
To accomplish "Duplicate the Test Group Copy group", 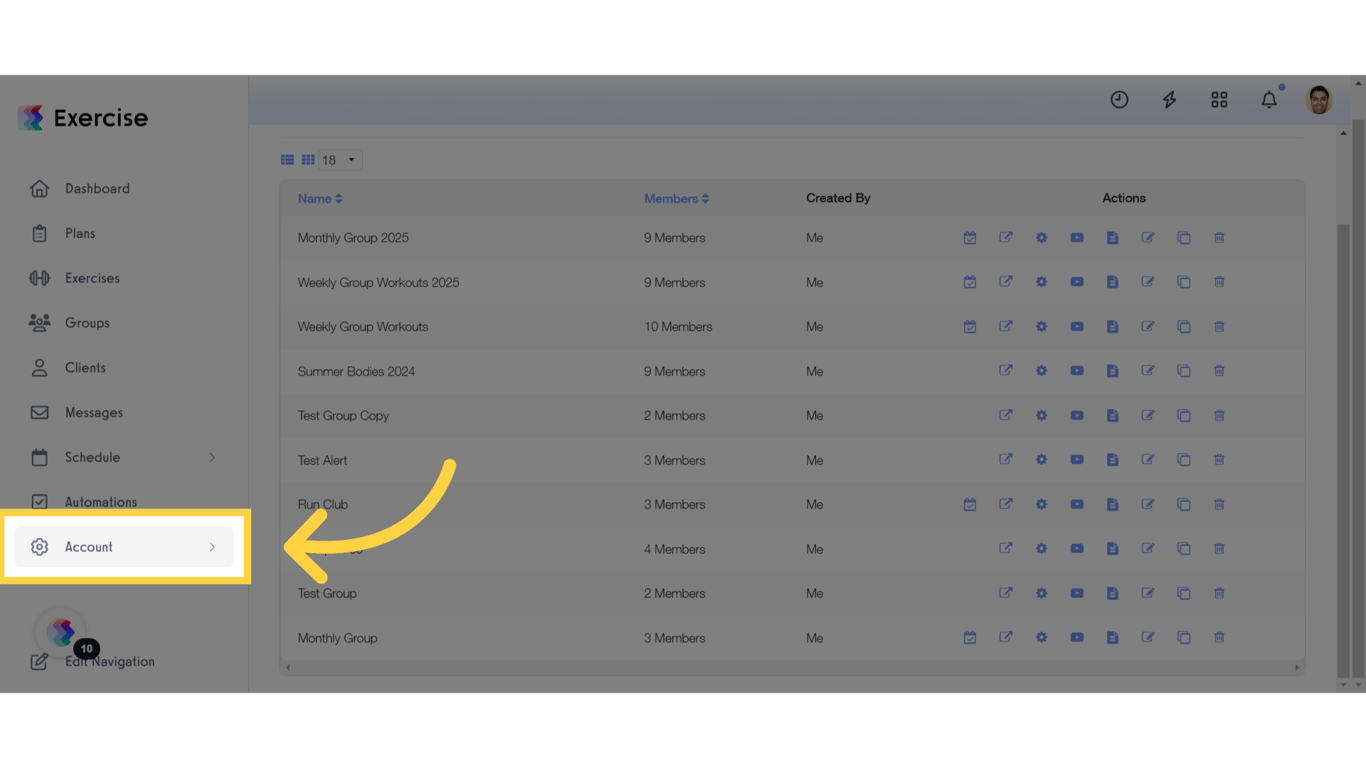I will pyautogui.click(x=1184, y=415).
